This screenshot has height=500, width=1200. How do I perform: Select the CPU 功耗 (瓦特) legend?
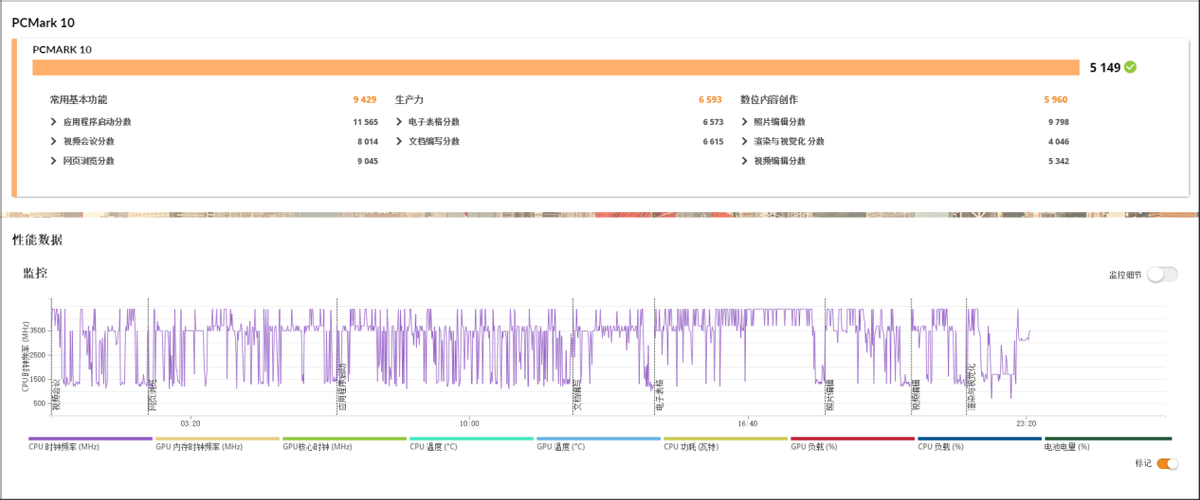pos(725,443)
